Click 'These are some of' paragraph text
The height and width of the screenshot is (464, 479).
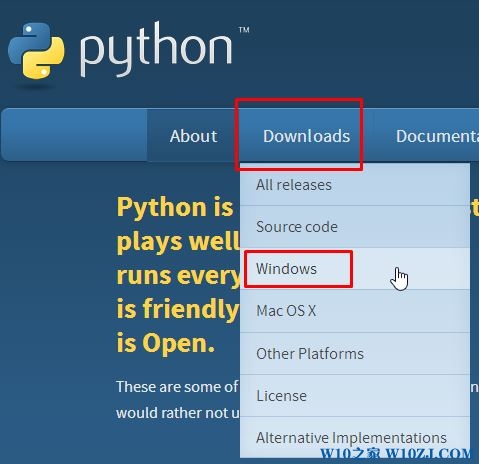coord(177,387)
